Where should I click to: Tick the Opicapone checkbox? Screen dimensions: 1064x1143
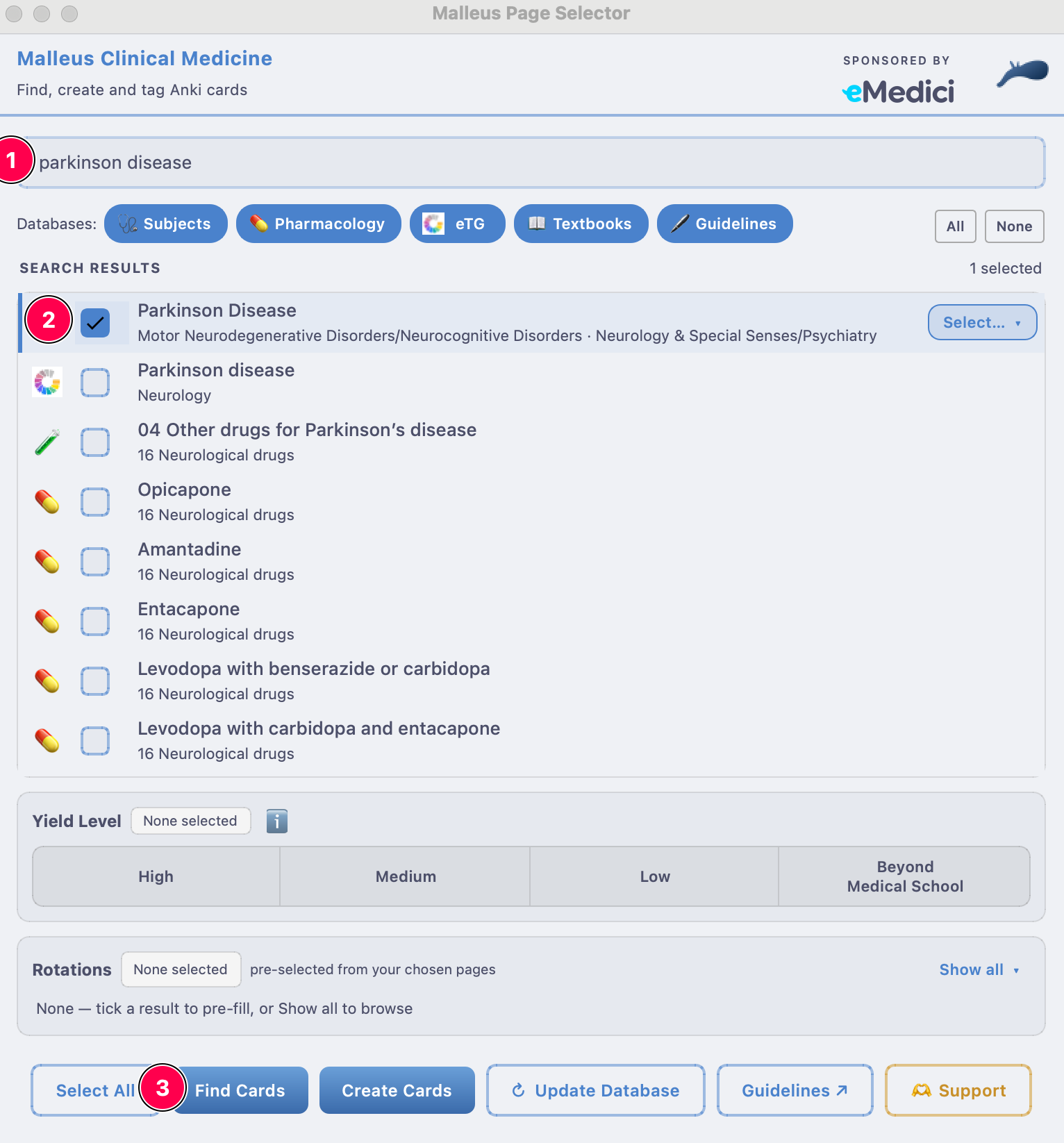[95, 502]
